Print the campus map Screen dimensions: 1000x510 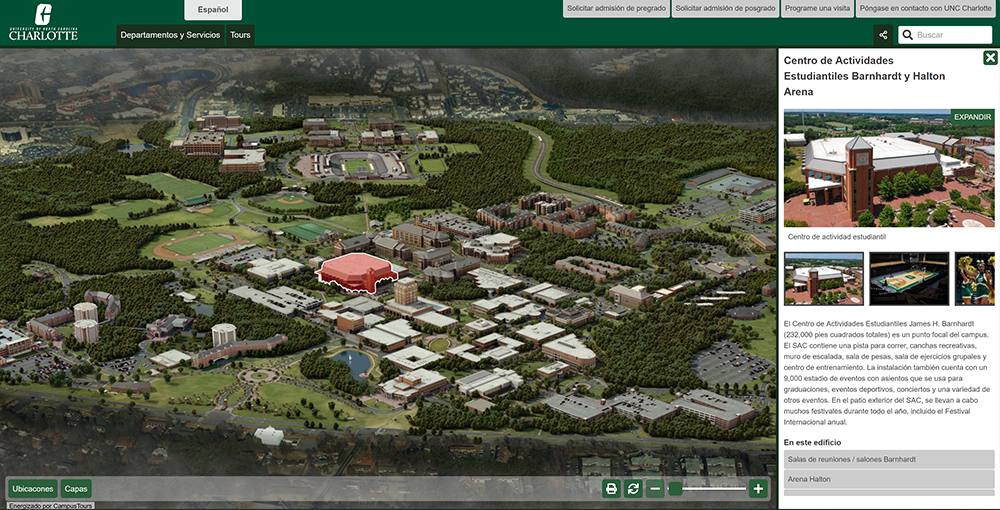(x=612, y=489)
